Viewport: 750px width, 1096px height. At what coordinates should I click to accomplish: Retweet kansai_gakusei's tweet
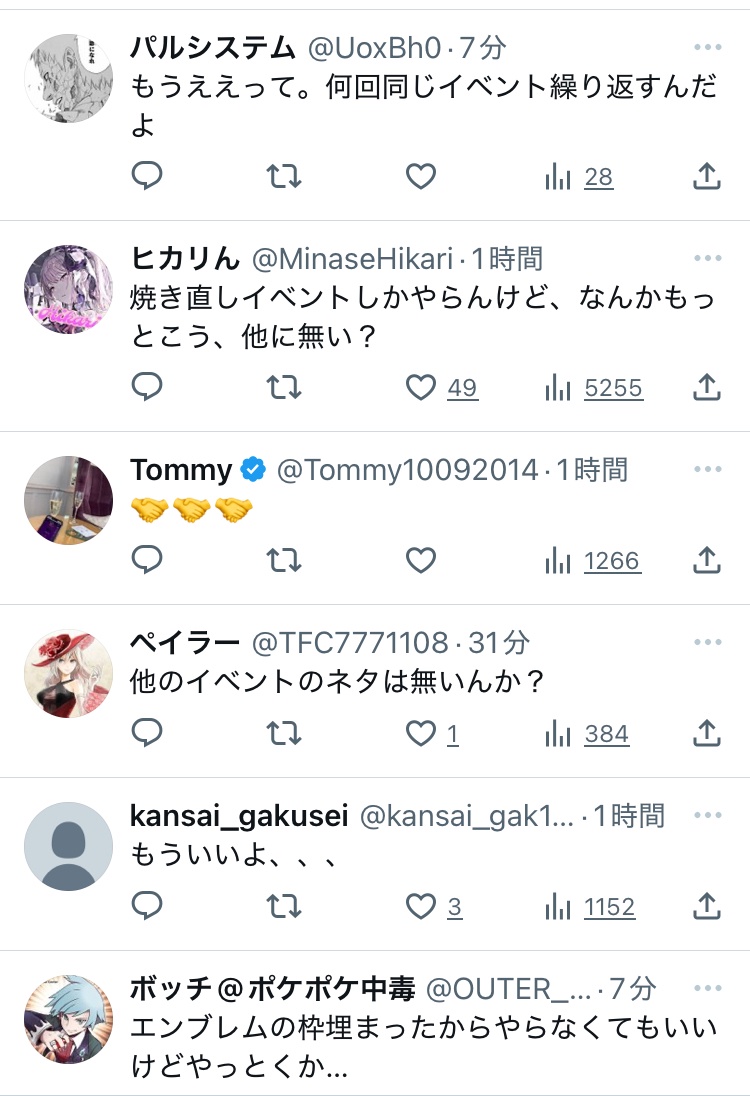(x=284, y=907)
